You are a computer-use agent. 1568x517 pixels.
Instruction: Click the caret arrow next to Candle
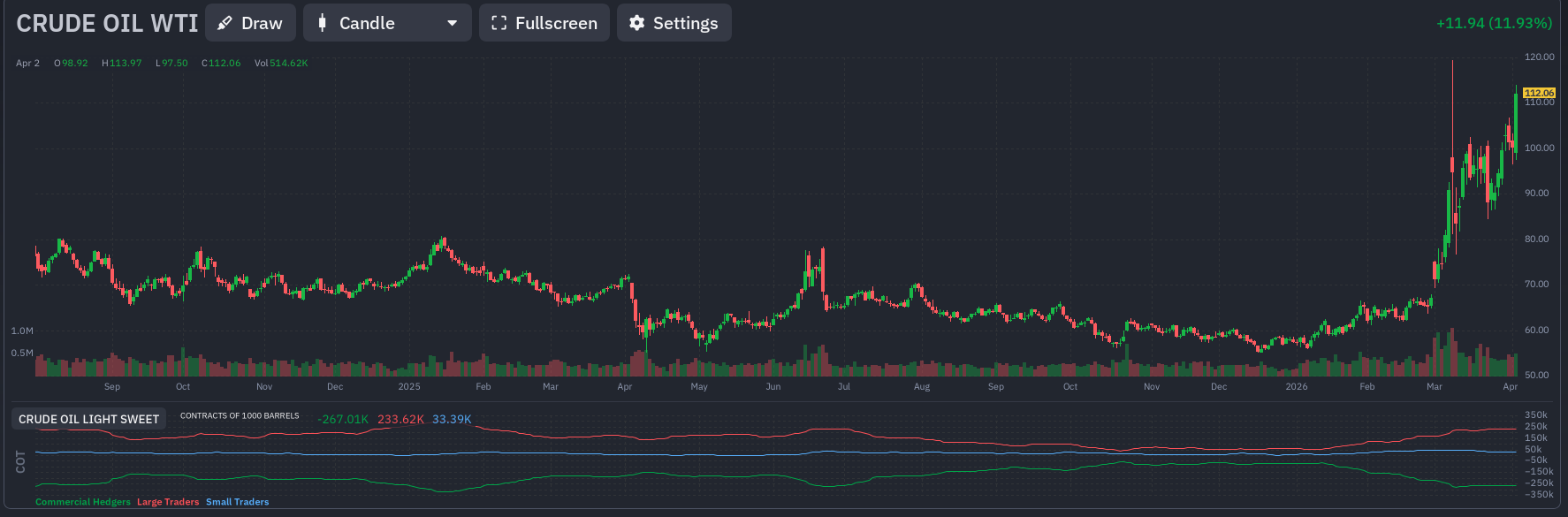453,23
